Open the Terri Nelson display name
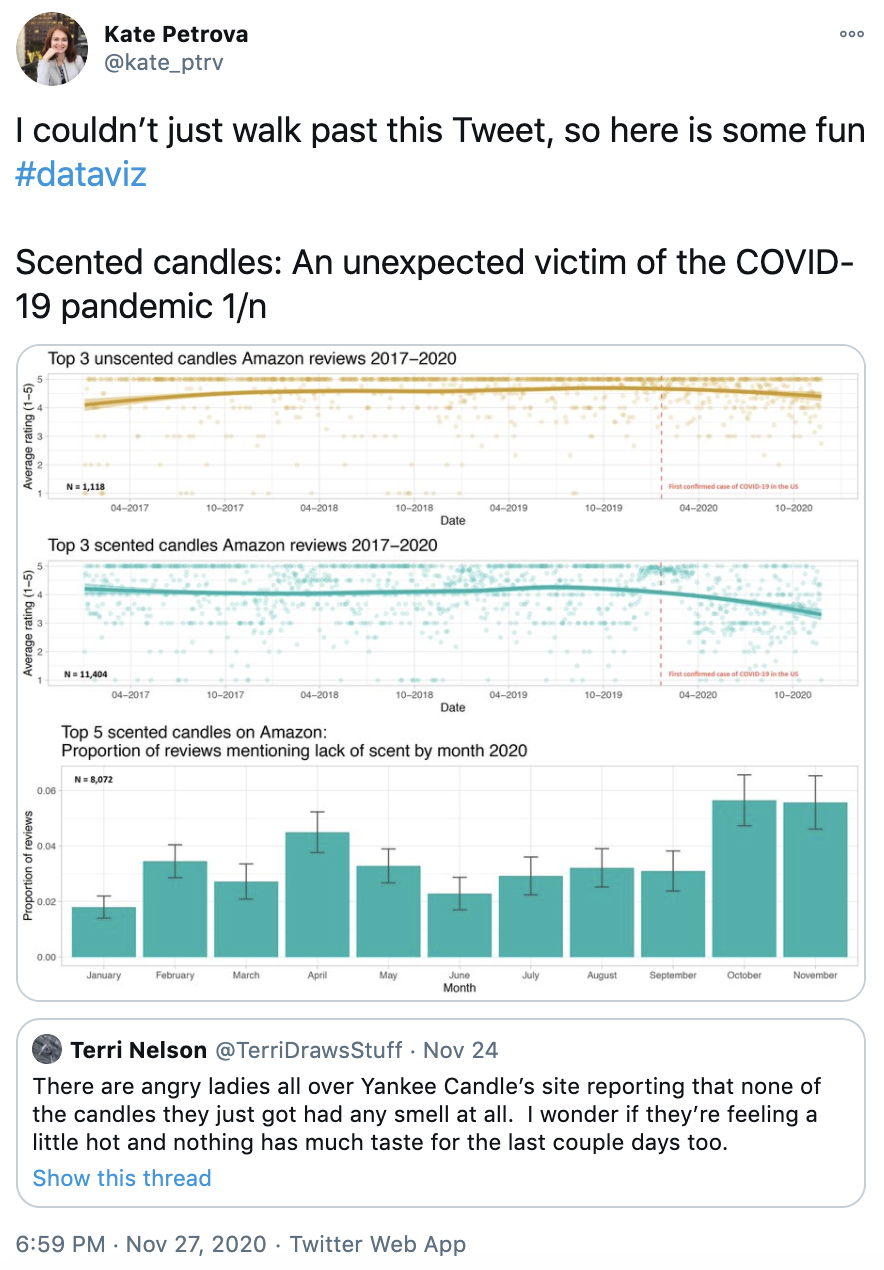 pyautogui.click(x=138, y=1050)
